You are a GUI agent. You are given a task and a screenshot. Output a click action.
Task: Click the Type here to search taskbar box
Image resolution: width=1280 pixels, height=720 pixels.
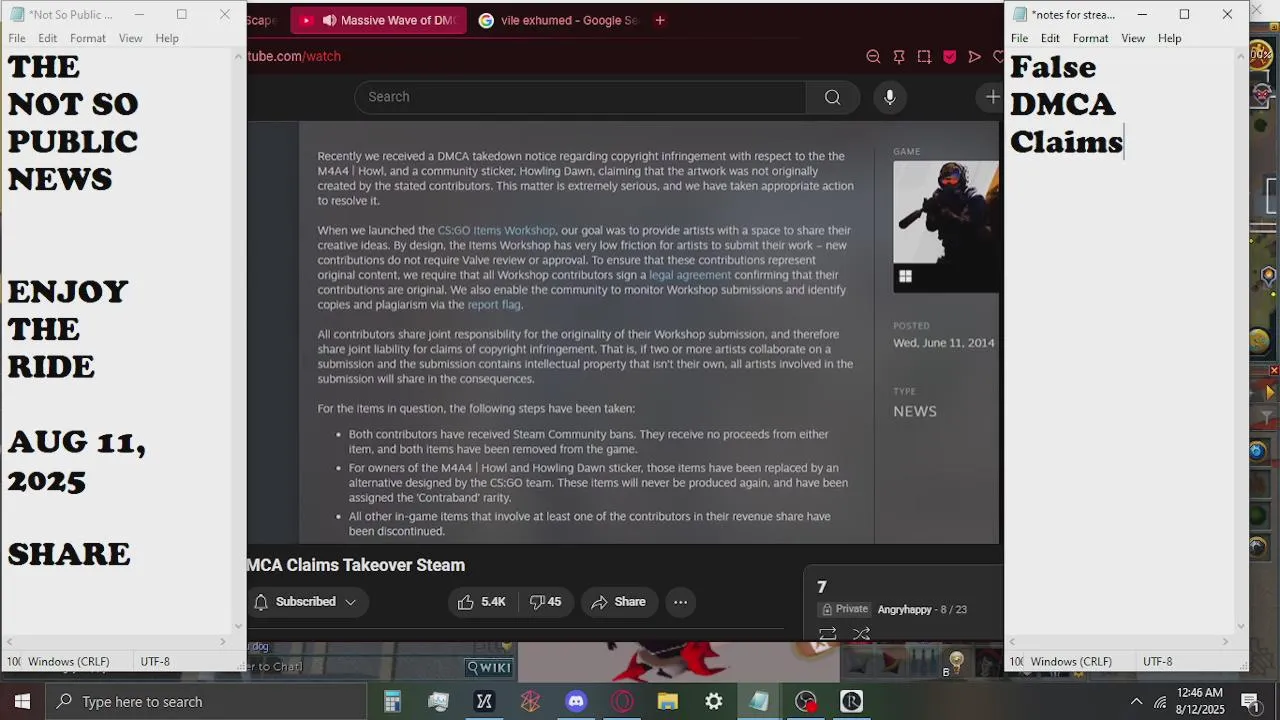(x=207, y=702)
